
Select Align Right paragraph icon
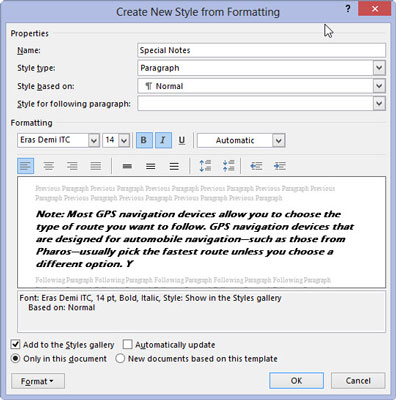click(72, 166)
